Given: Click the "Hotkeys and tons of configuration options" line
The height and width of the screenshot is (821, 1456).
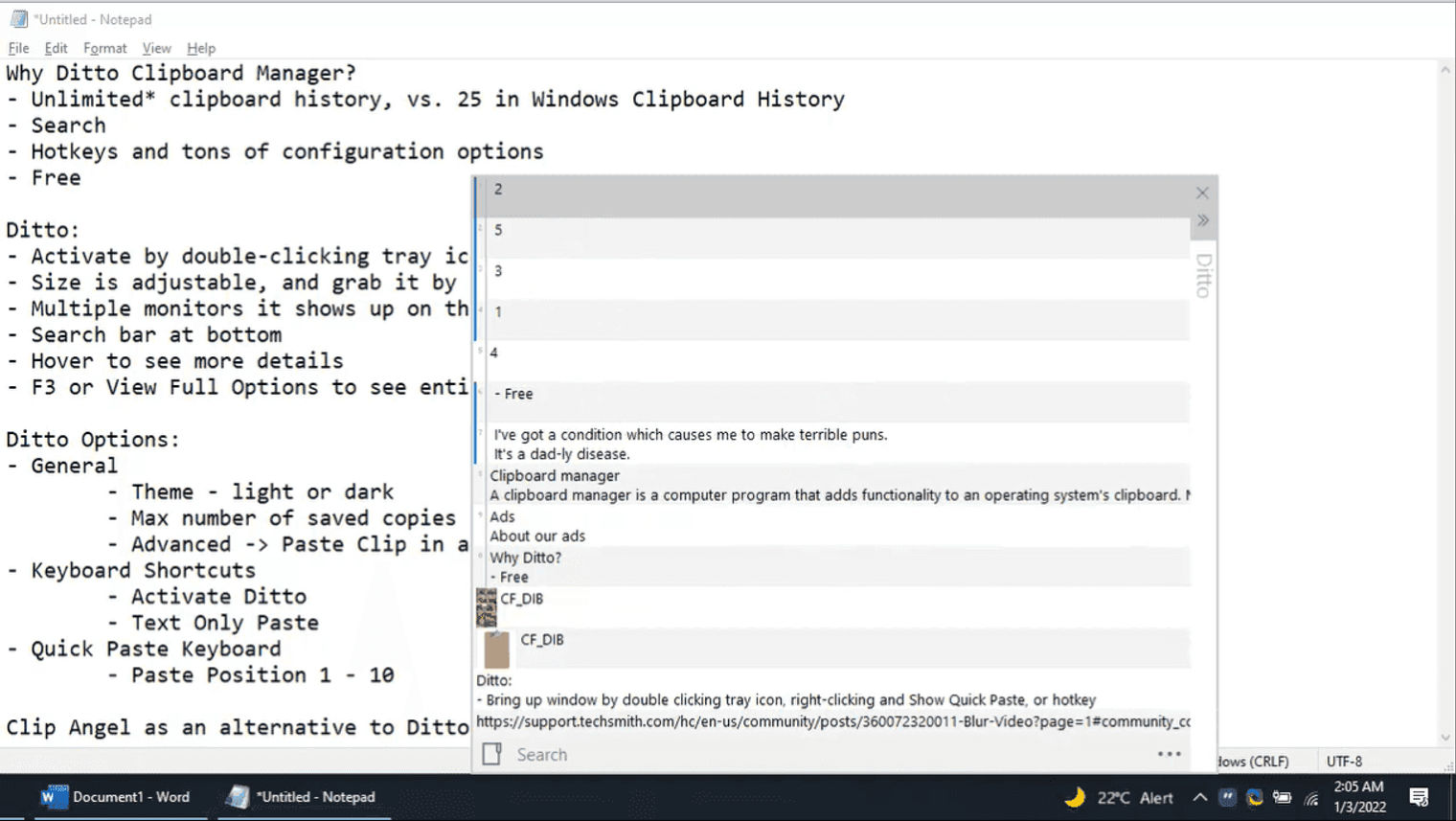Looking at the screenshot, I should (x=275, y=151).
